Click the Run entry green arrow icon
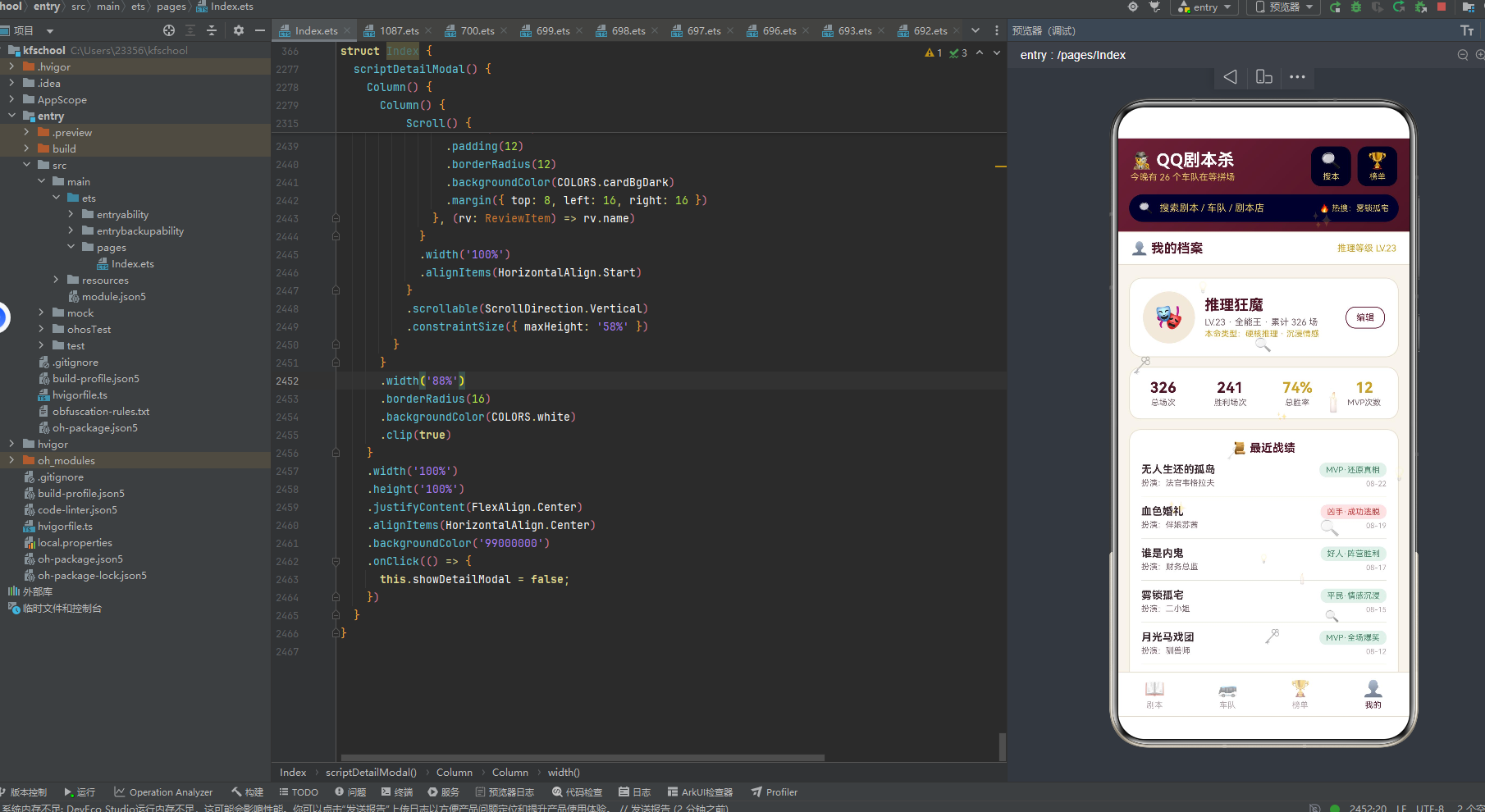This screenshot has height=812, width=1485. tap(1335, 7)
